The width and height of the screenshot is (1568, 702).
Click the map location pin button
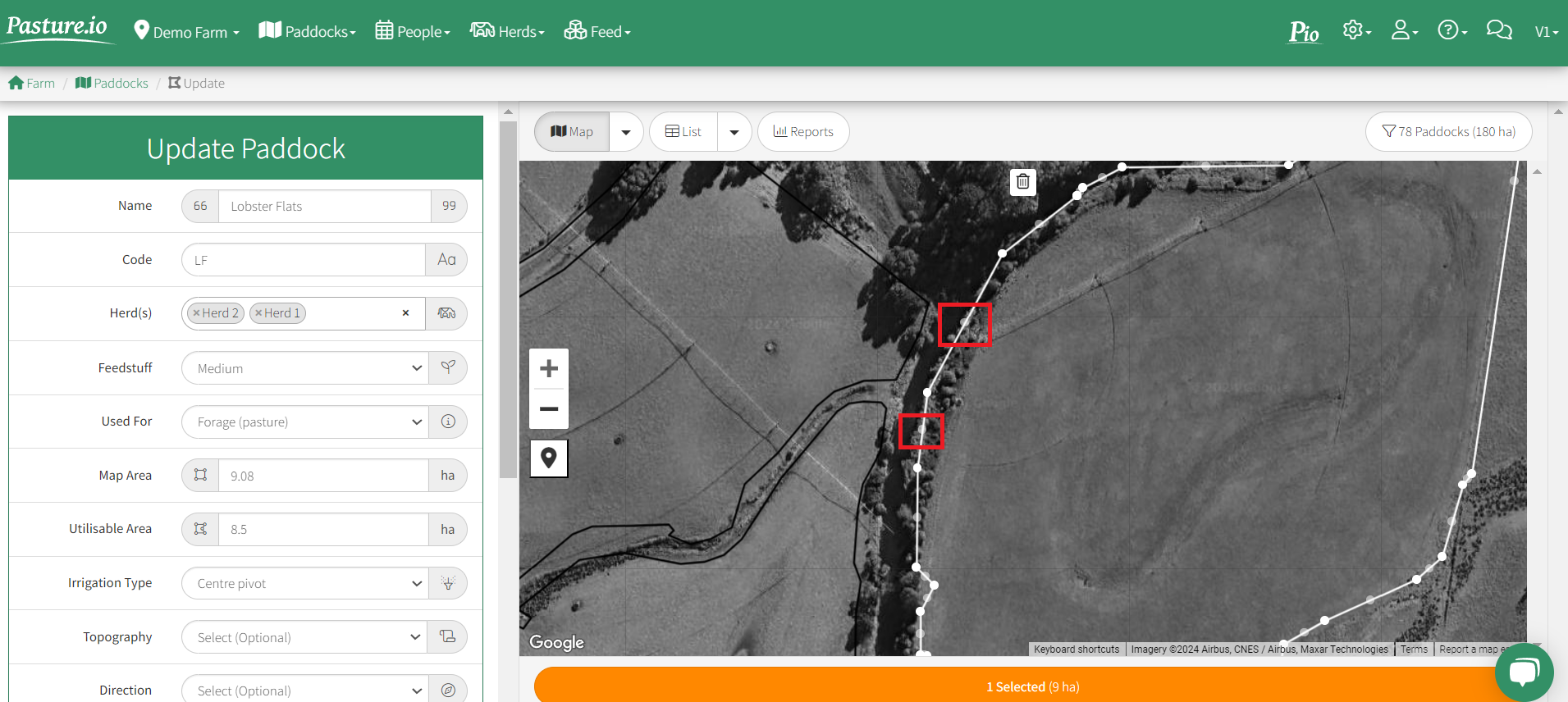[549, 458]
